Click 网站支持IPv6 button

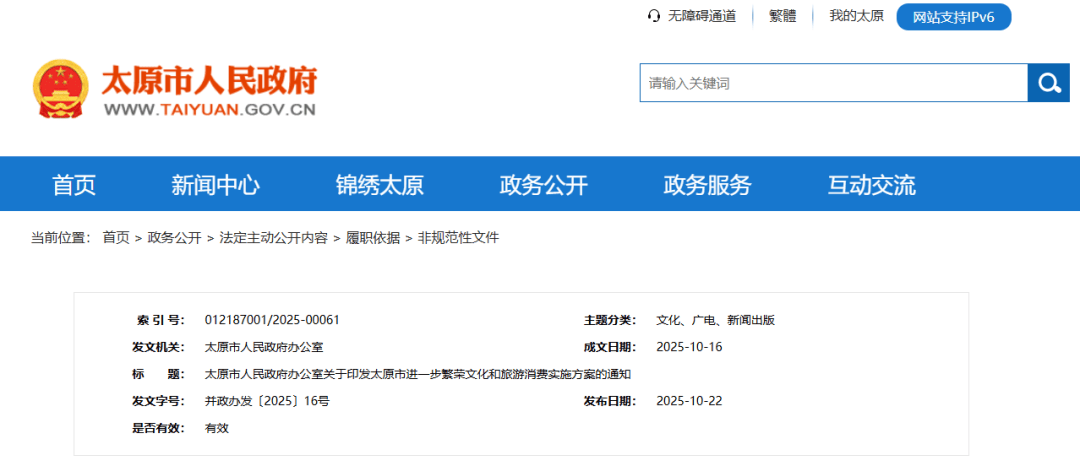click(x=953, y=17)
